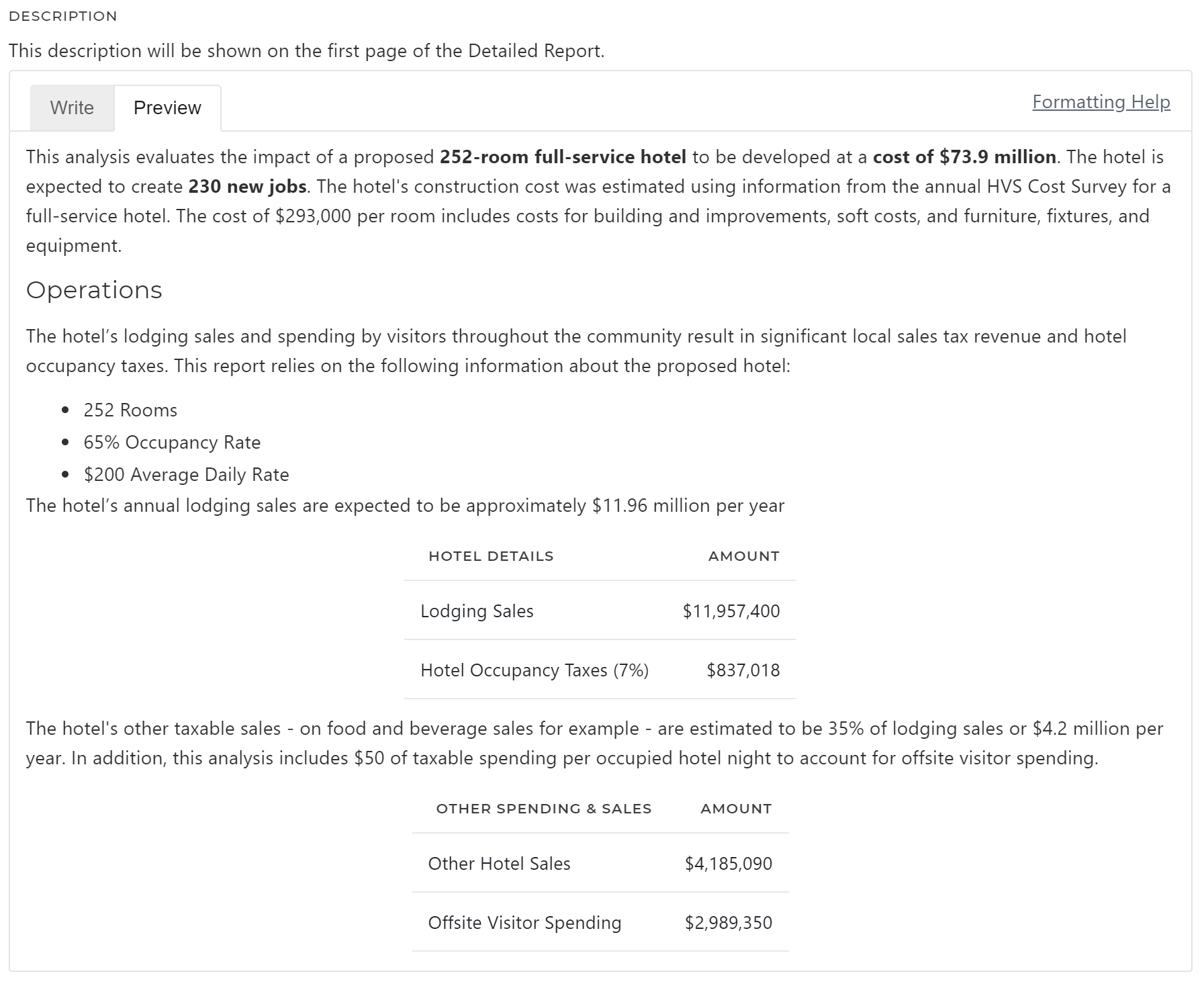This screenshot has height=986, width=1204.
Task: Click bold text '252-room full-service hotel'
Action: (x=563, y=156)
